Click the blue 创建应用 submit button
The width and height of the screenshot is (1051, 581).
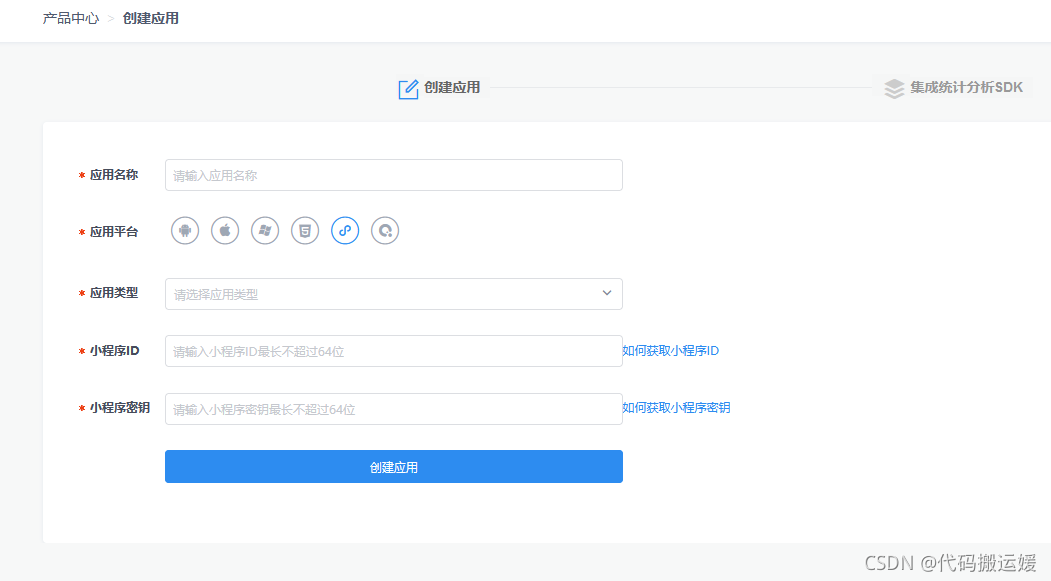pyautogui.click(x=393, y=466)
